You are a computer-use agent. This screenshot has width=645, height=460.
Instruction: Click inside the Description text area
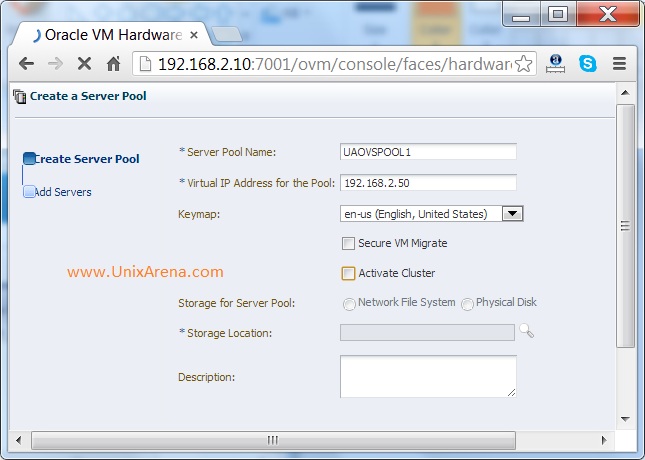click(x=428, y=376)
